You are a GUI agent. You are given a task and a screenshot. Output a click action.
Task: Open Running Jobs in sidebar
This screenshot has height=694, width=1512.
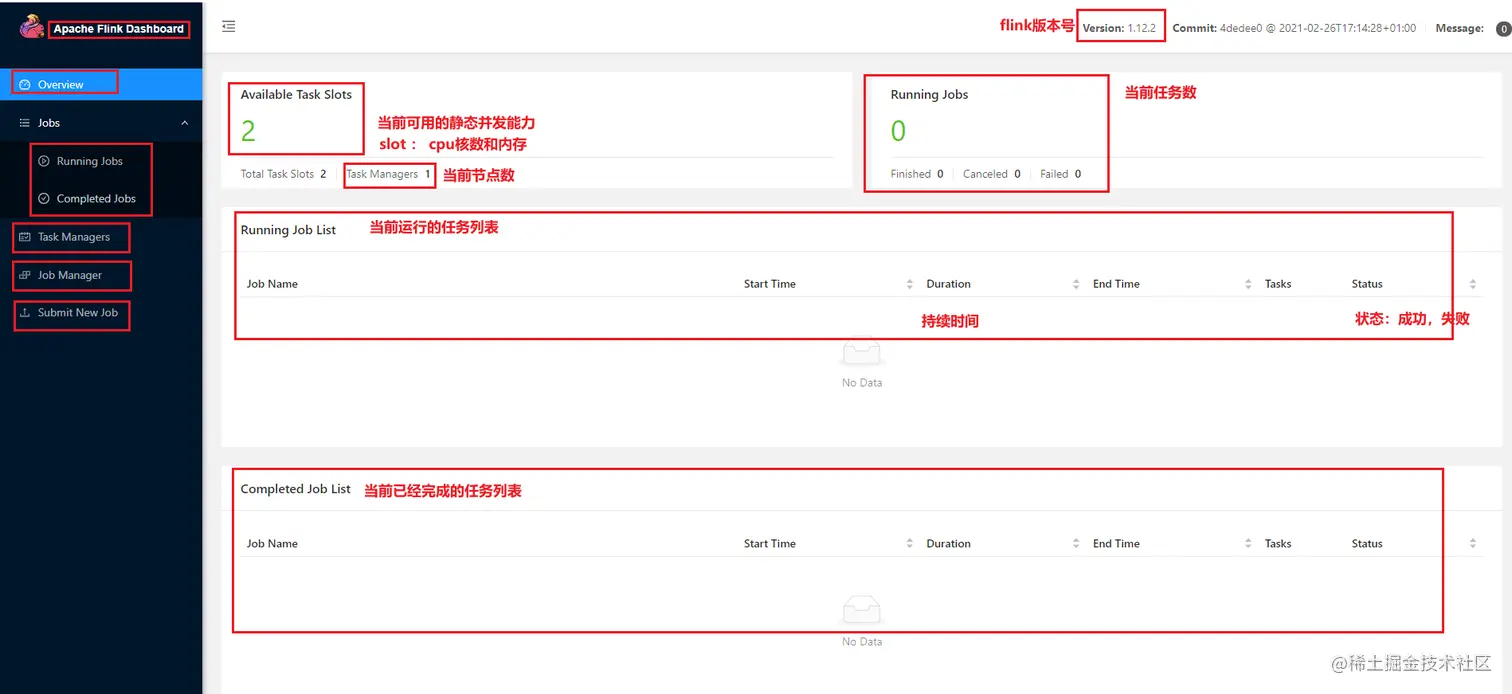(90, 161)
